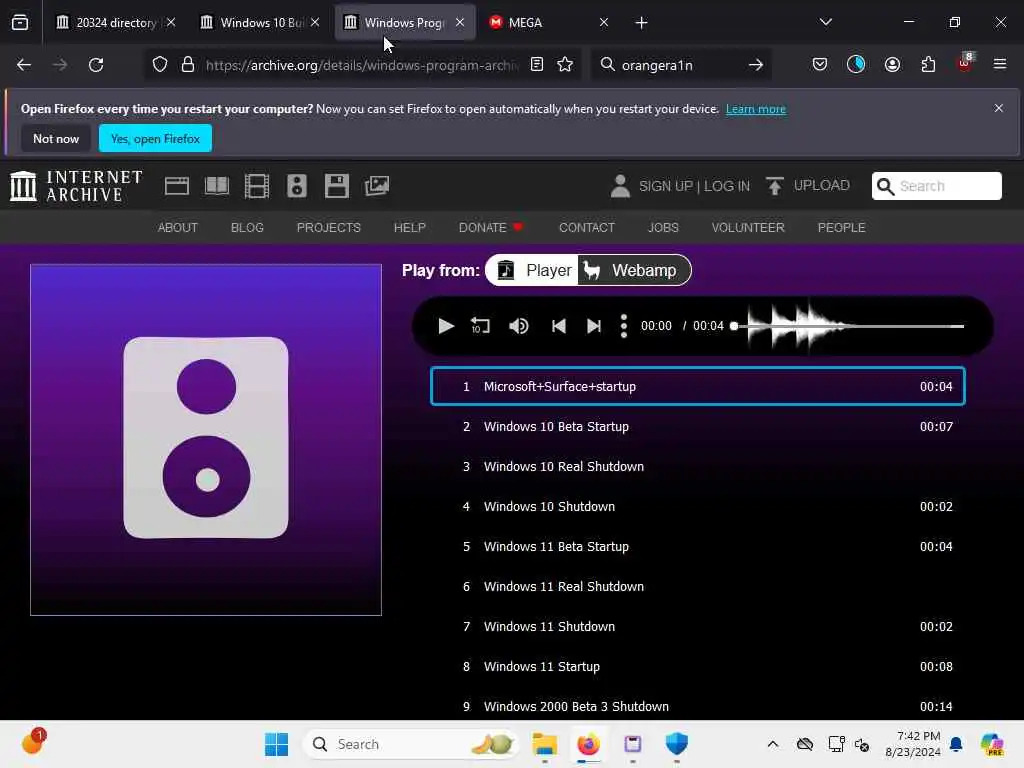Dismiss the Firefox startup notification bar
1024x768 pixels.
pyautogui.click(x=999, y=108)
